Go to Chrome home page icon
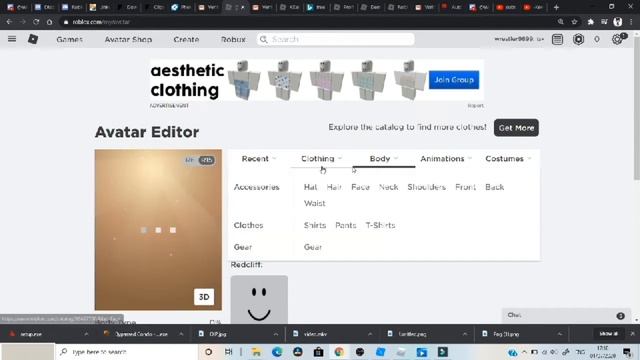The width and height of the screenshot is (640, 360). pos(49,22)
